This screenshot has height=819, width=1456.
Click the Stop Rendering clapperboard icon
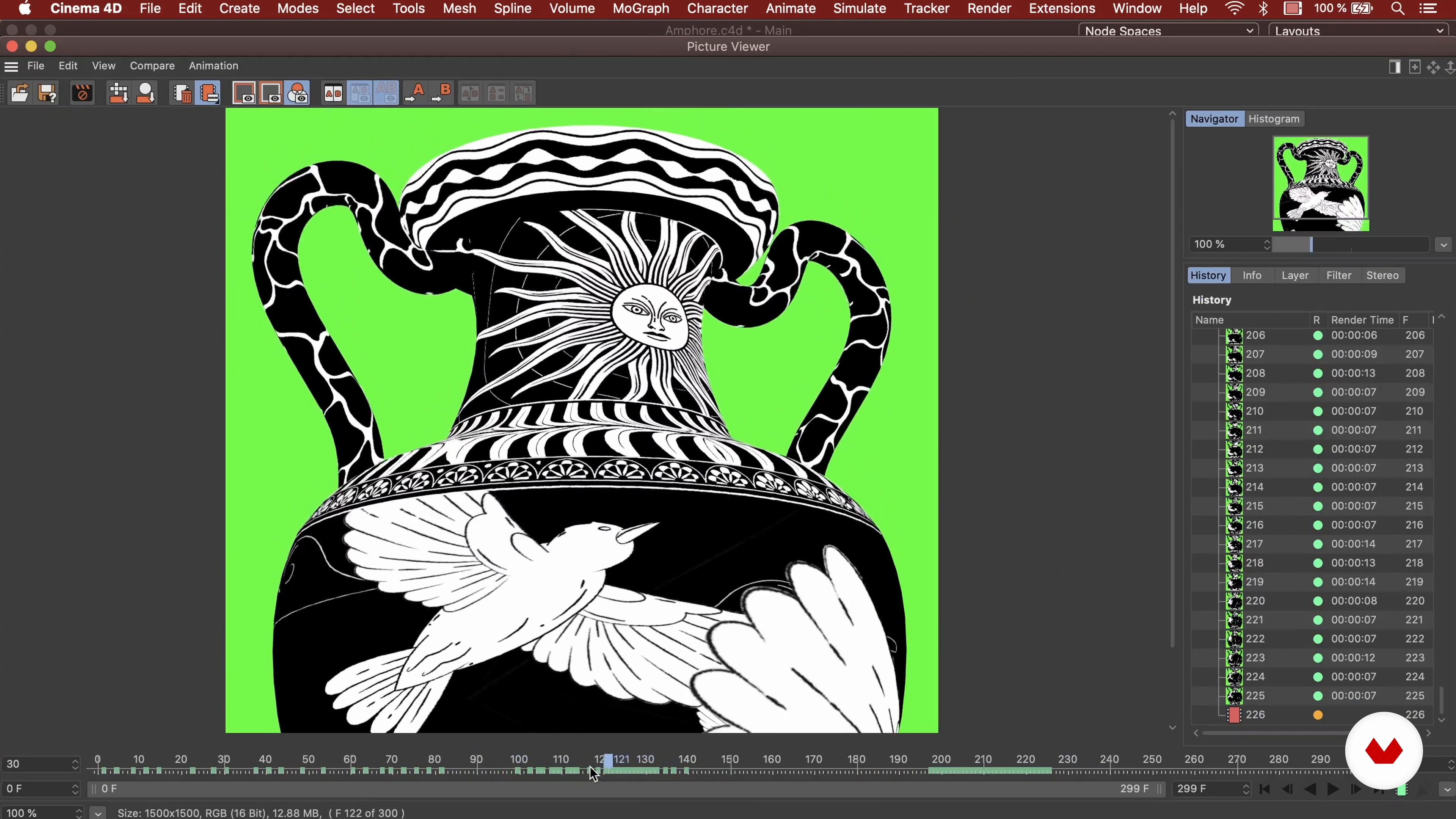82,93
